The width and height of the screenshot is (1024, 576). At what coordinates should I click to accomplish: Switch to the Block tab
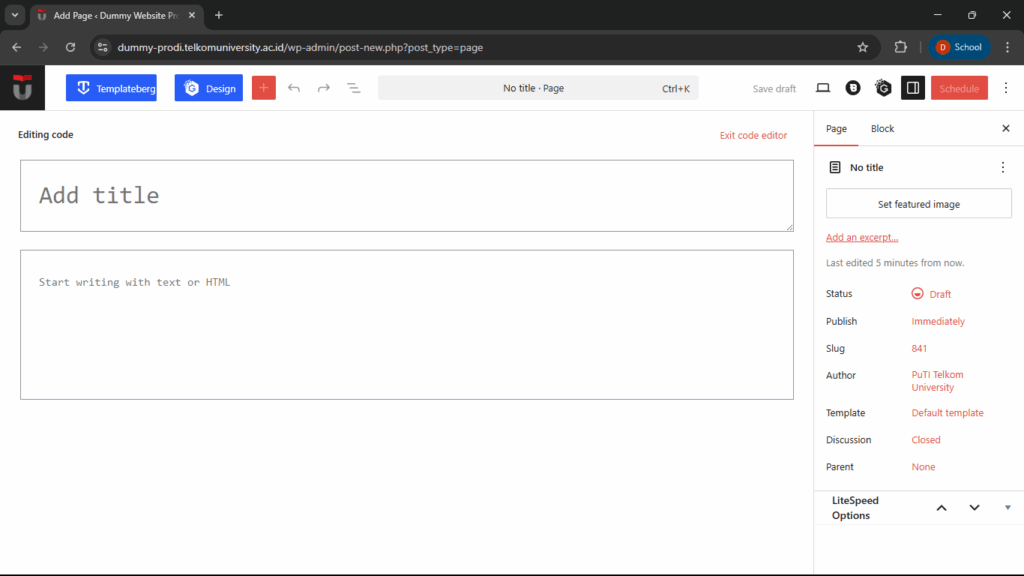[x=882, y=129]
